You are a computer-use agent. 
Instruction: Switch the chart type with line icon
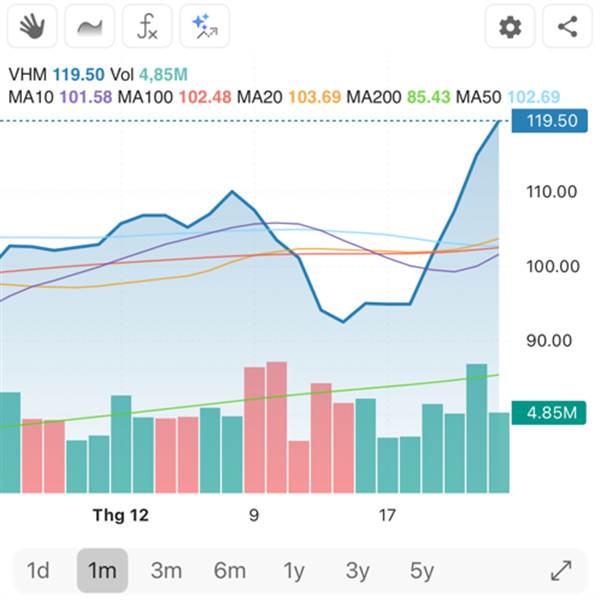tap(90, 27)
